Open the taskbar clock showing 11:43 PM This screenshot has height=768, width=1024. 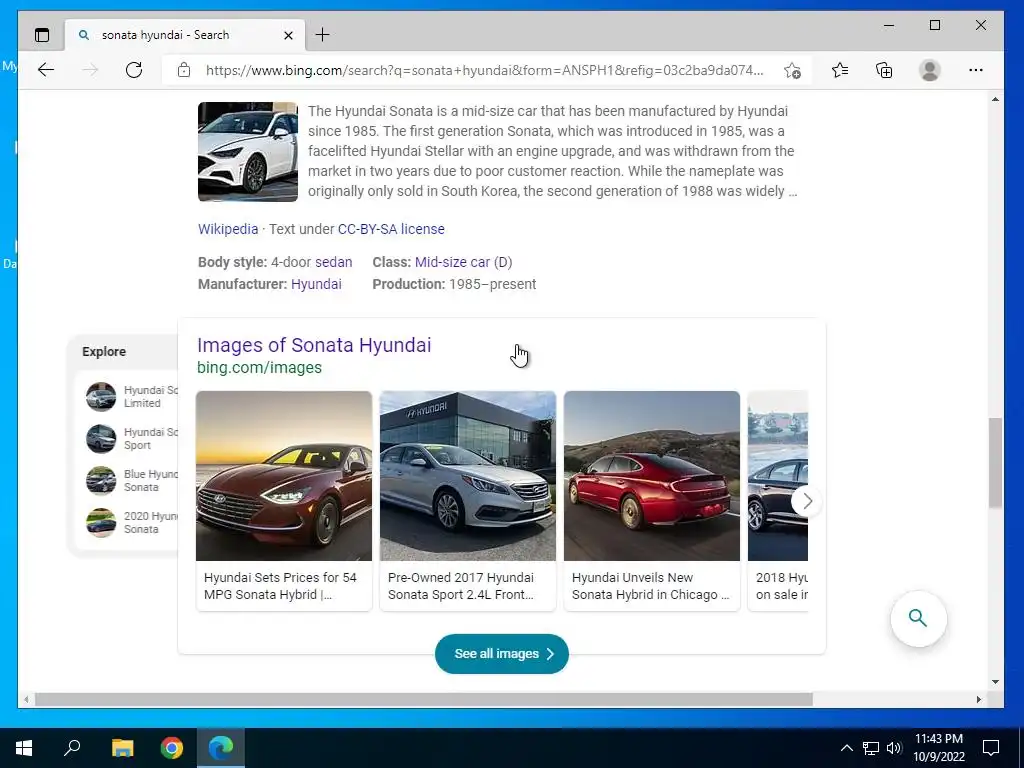coord(938,748)
